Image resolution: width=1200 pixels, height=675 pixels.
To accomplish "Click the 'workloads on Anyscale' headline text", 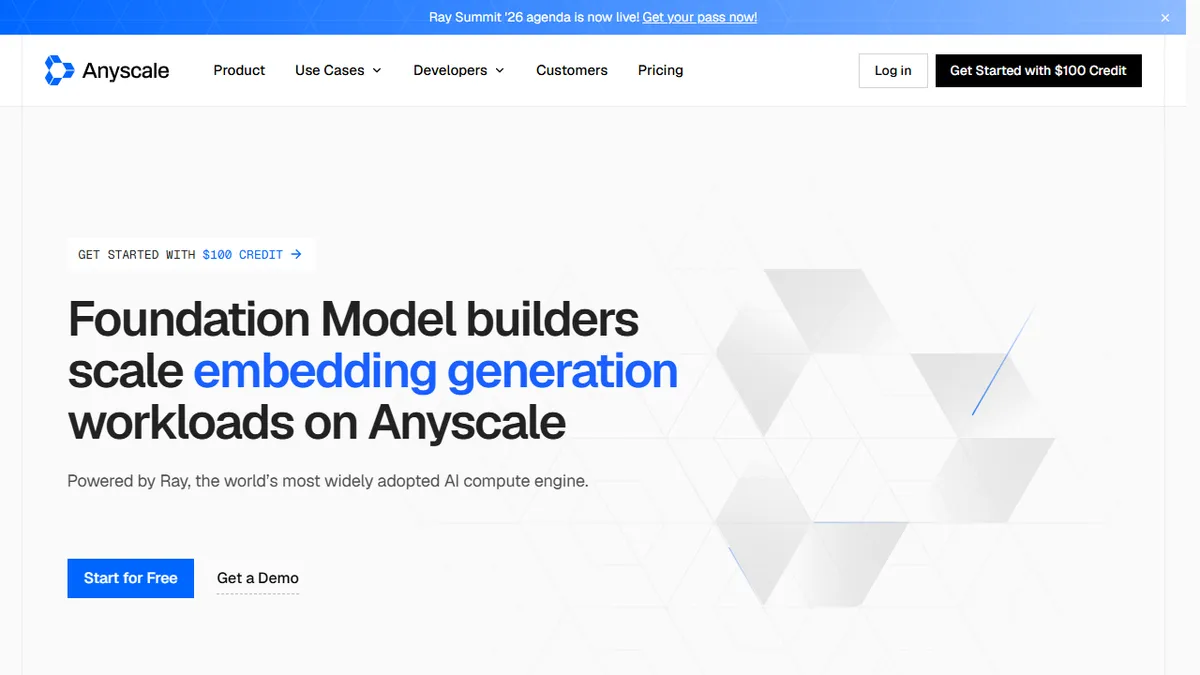I will pyautogui.click(x=317, y=422).
